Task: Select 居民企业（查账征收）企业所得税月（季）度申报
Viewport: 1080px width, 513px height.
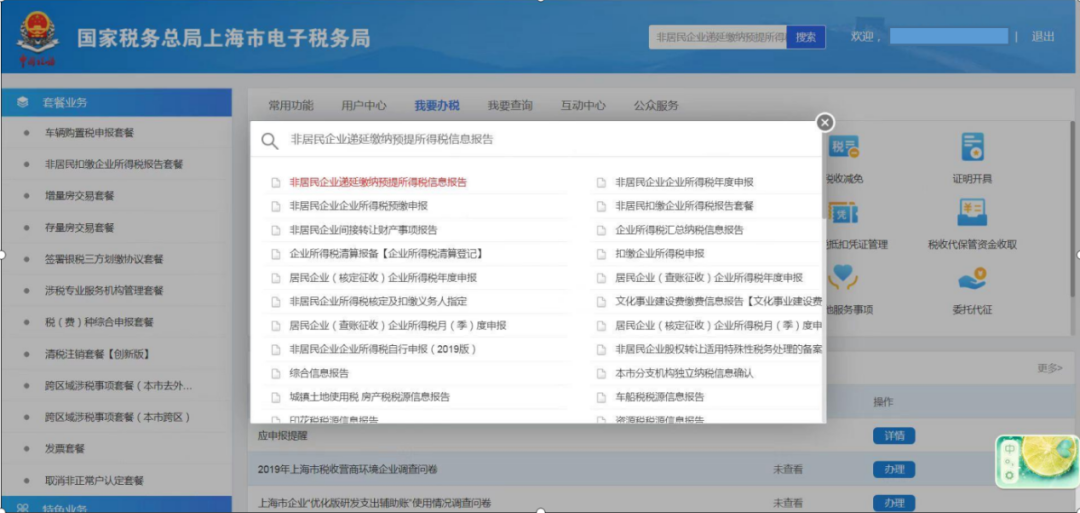Action: (x=397, y=326)
